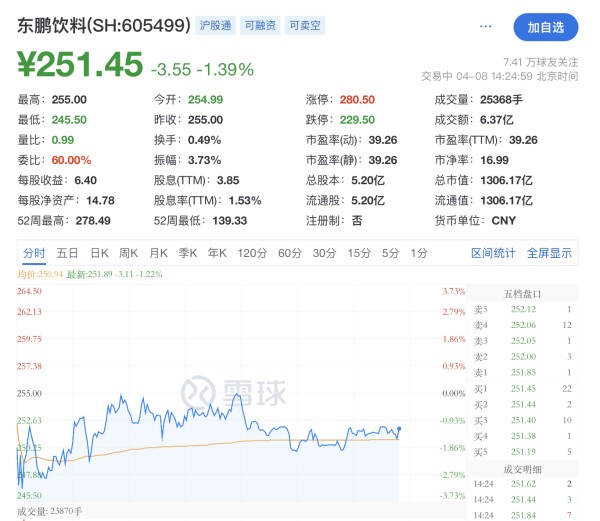Open the three-dot more options menu
Viewport: 600px width, 521px height.
coord(485,26)
